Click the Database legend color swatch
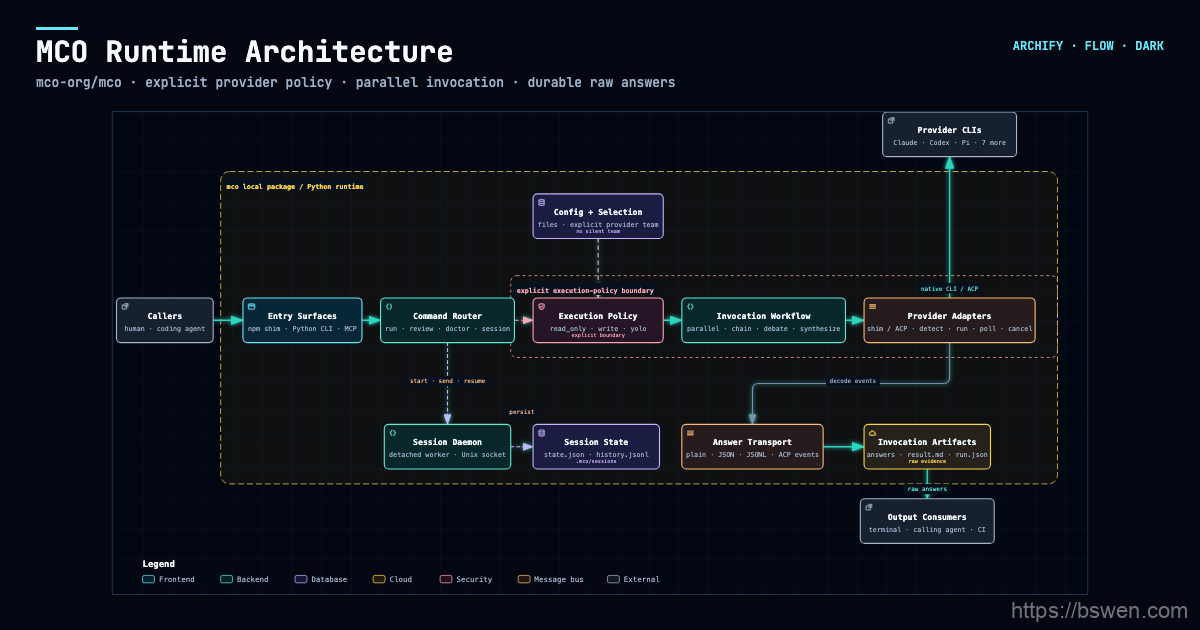The width and height of the screenshot is (1200, 630). coord(301,579)
